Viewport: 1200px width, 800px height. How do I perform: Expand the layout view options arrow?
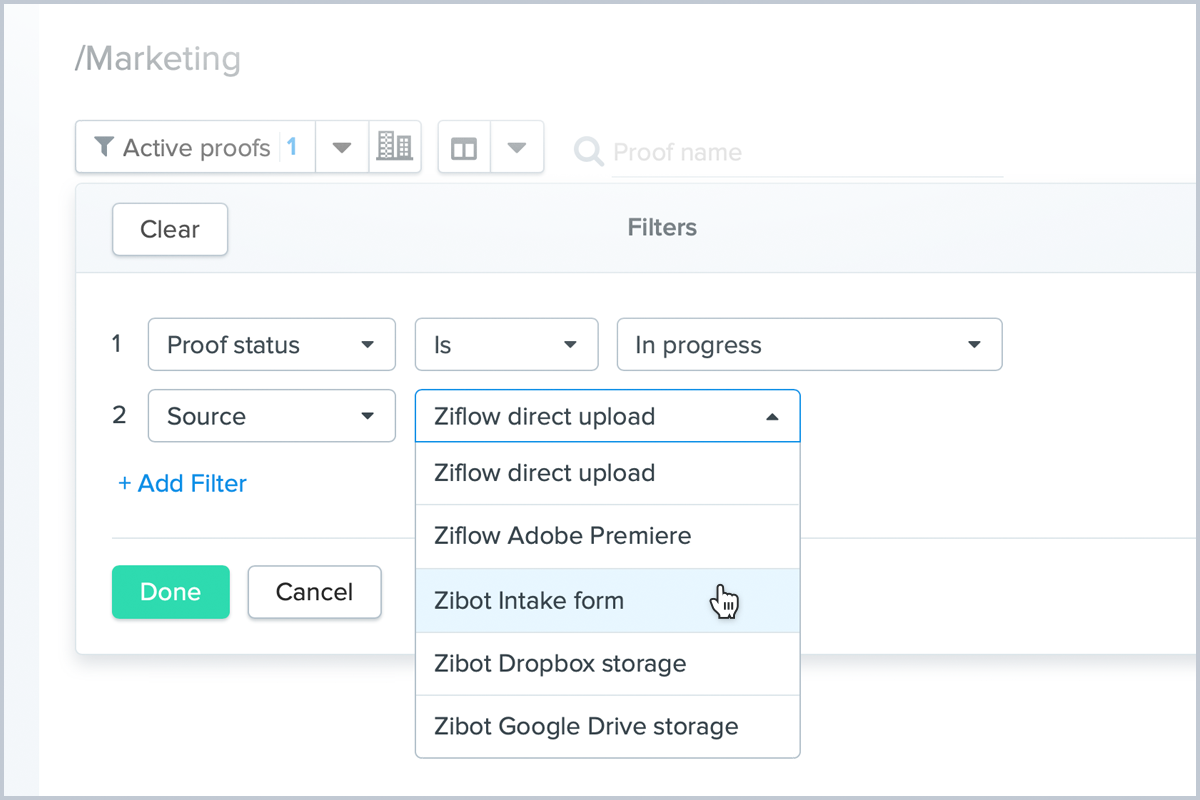coord(516,148)
